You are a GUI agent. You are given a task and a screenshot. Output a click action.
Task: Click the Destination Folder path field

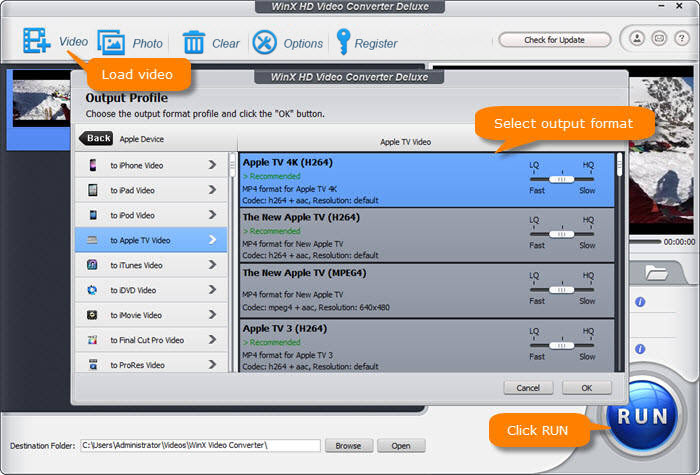200,445
